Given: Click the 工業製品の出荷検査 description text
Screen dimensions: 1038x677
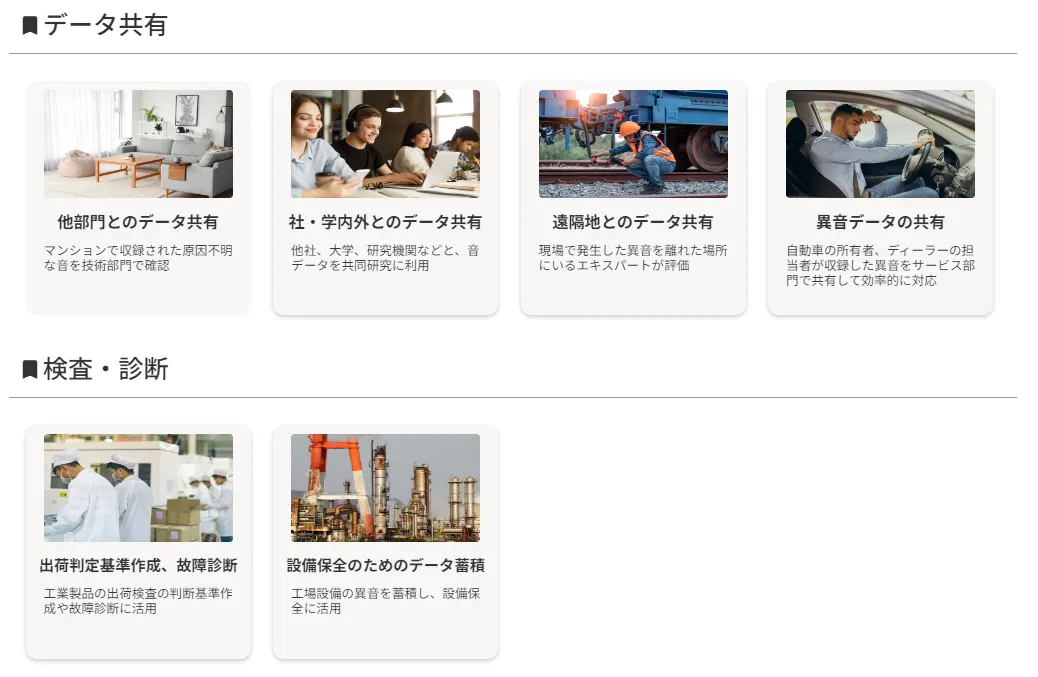Looking at the screenshot, I should tap(138, 601).
